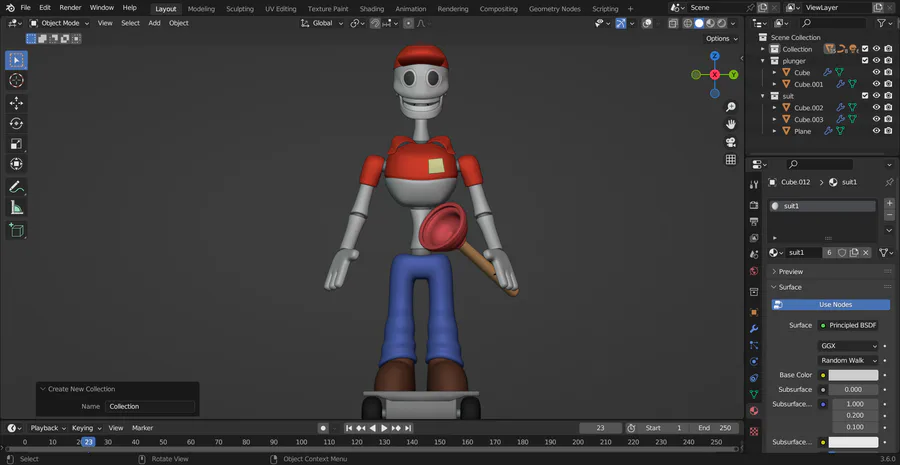
Task: Open the Render menu
Action: tap(70, 8)
